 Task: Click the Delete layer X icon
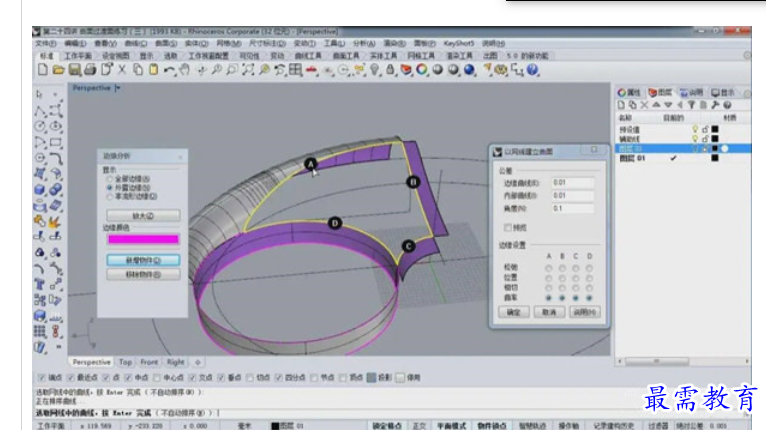(x=644, y=105)
